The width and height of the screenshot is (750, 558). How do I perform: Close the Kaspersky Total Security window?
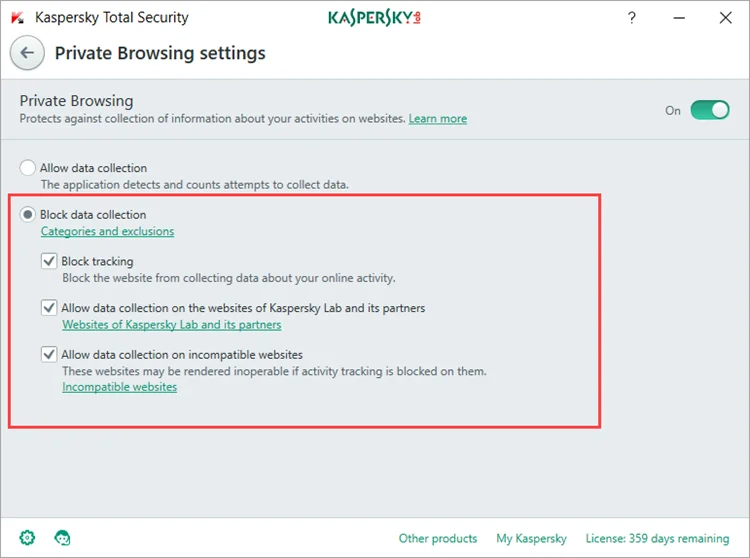pos(726,18)
